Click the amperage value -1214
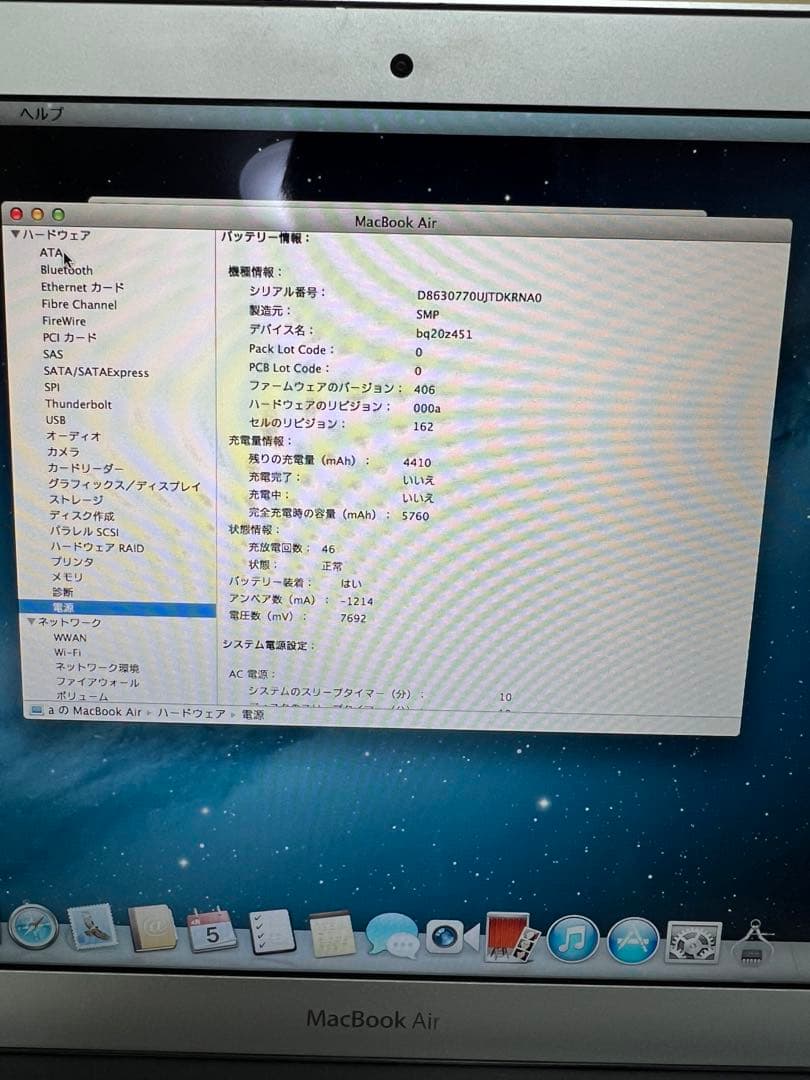 (x=356, y=601)
